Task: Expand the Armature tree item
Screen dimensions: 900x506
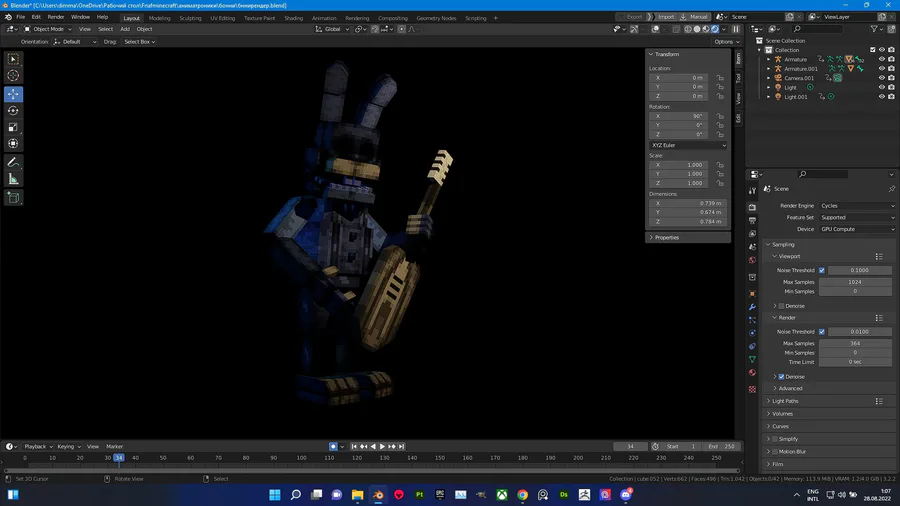Action: (x=769, y=59)
